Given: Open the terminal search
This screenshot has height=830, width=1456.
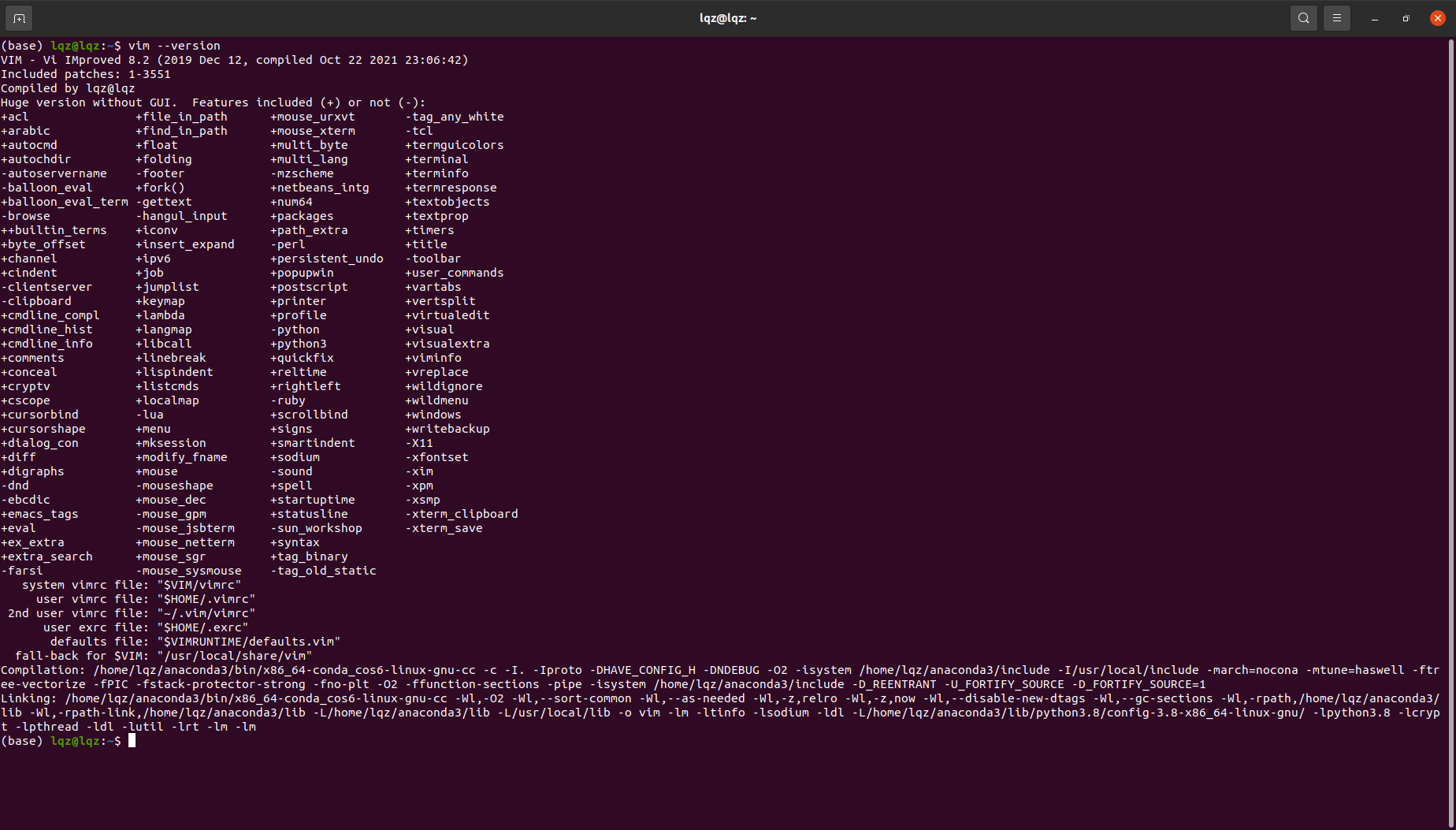Looking at the screenshot, I should (x=1303, y=18).
